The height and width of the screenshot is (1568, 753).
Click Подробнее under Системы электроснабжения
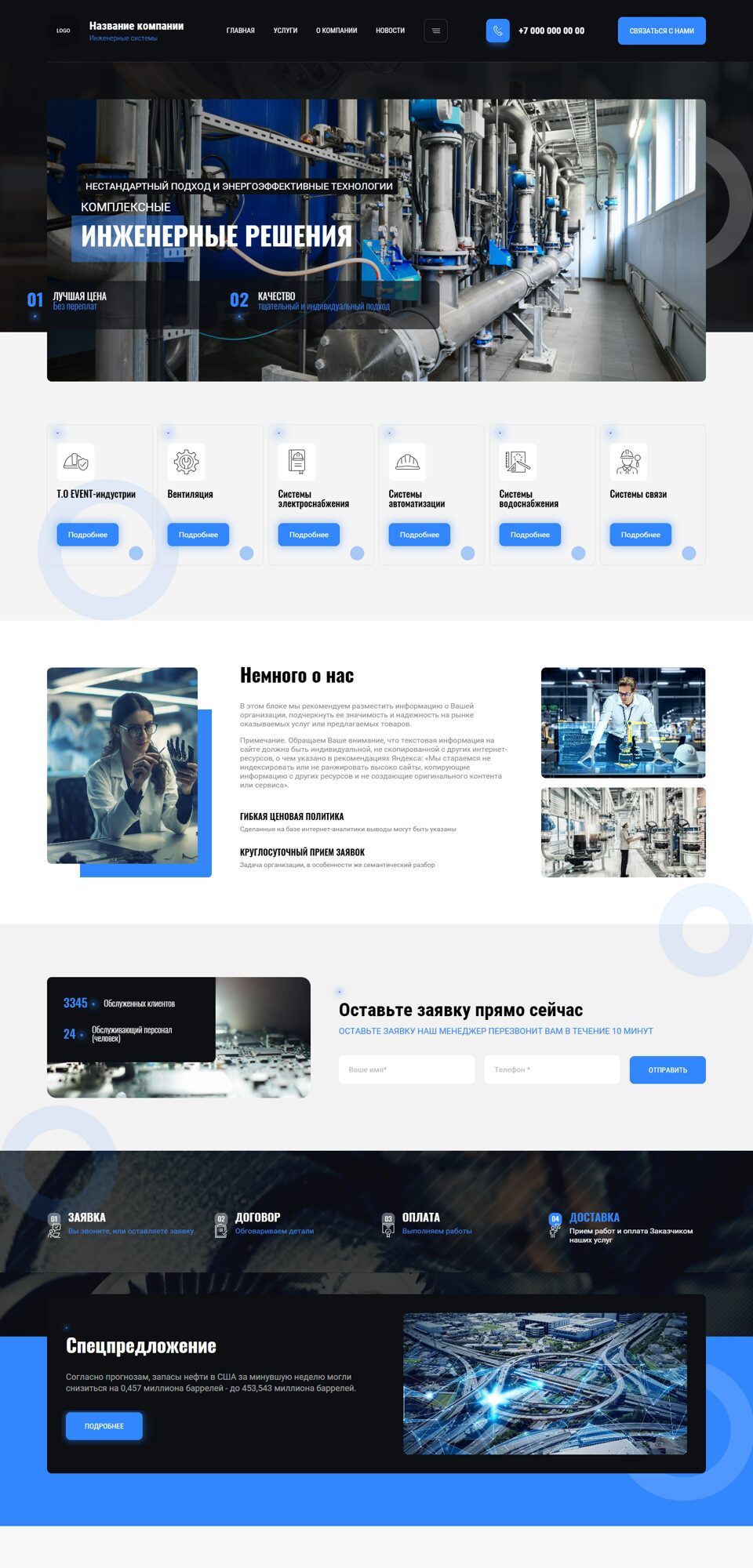(309, 535)
